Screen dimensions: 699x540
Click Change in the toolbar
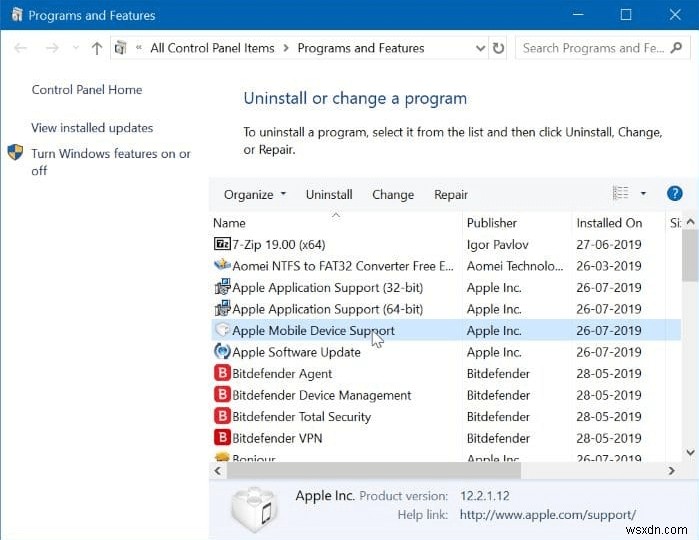(x=393, y=194)
